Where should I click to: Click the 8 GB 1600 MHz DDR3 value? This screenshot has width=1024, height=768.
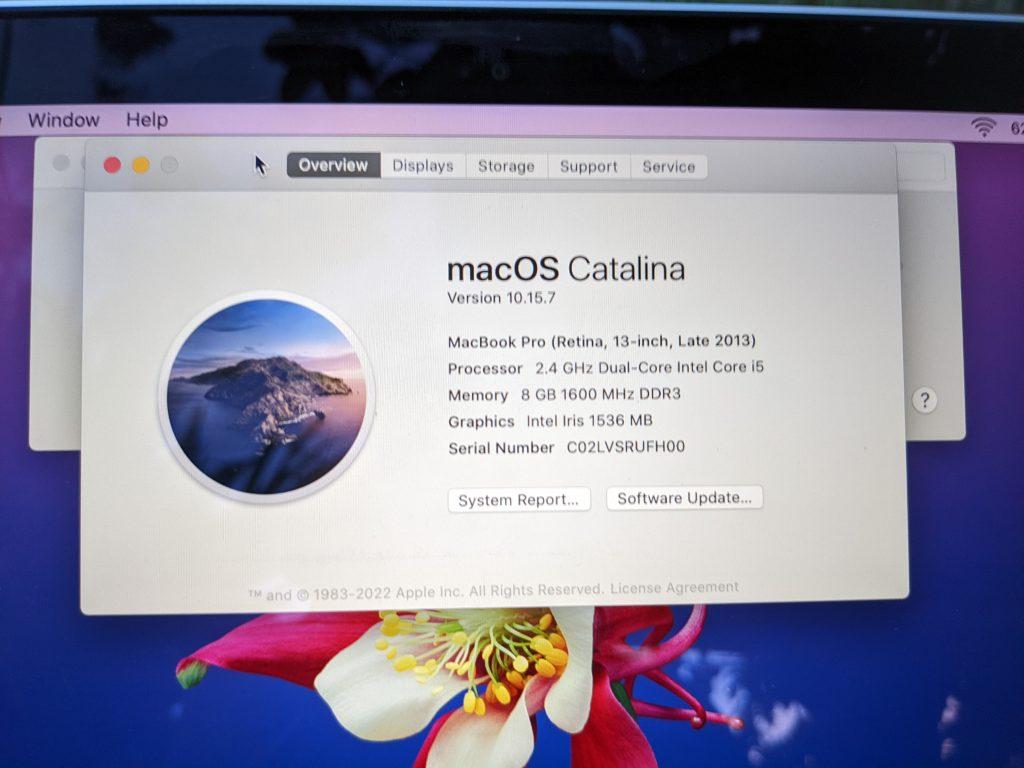pos(601,394)
